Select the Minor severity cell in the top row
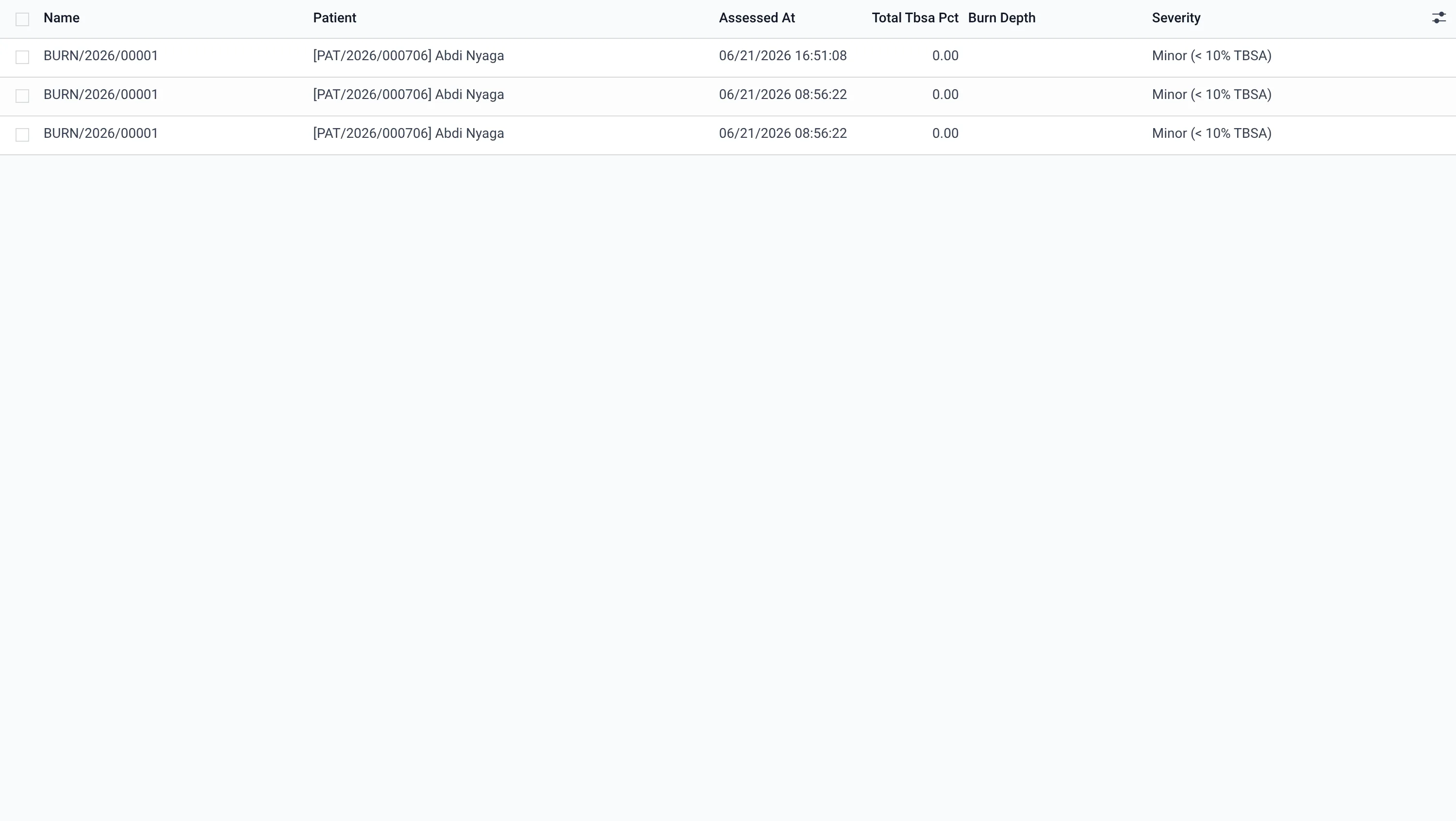1456x821 pixels. click(x=1212, y=56)
